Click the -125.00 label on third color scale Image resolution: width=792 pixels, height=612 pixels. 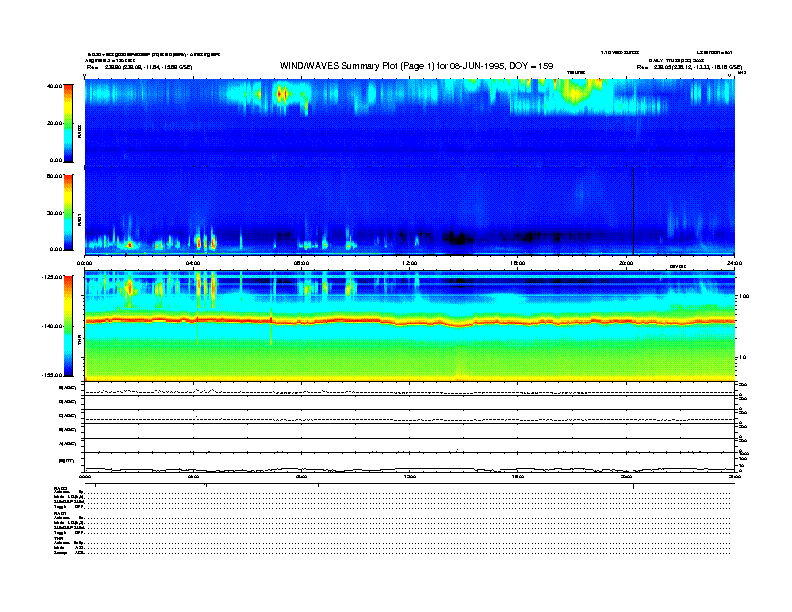tap(52, 277)
